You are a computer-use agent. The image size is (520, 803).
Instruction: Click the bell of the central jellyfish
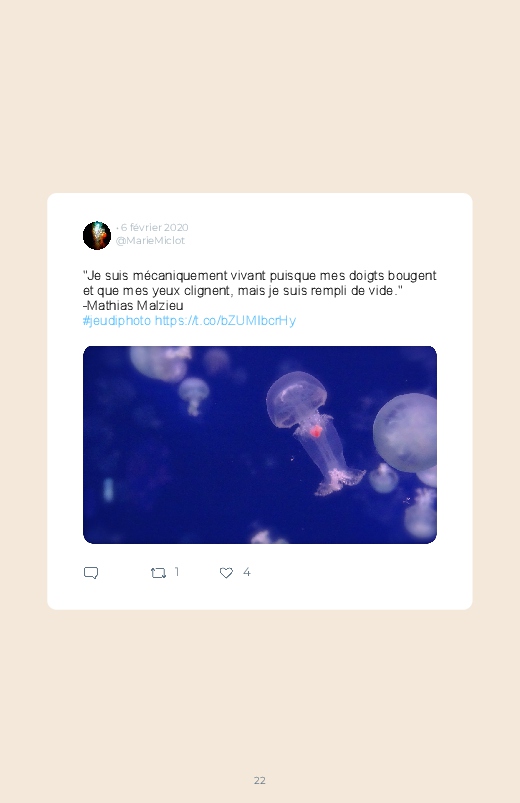click(x=297, y=399)
